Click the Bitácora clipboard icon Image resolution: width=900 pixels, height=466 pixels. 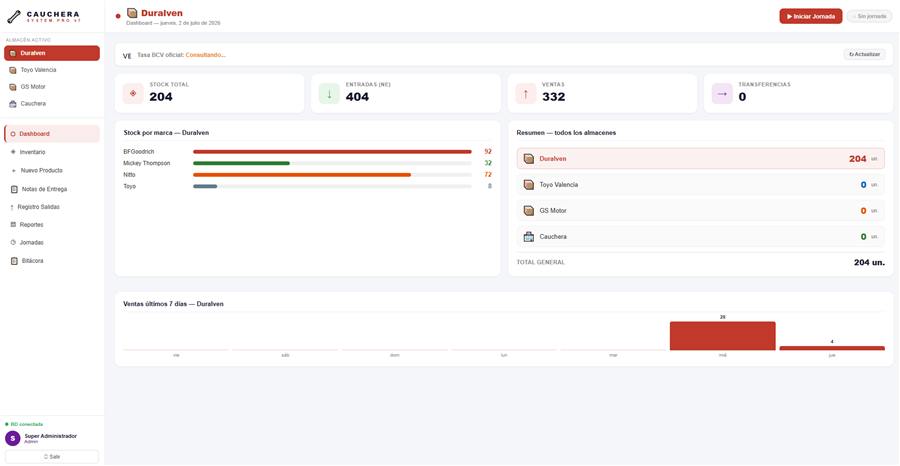[14, 261]
